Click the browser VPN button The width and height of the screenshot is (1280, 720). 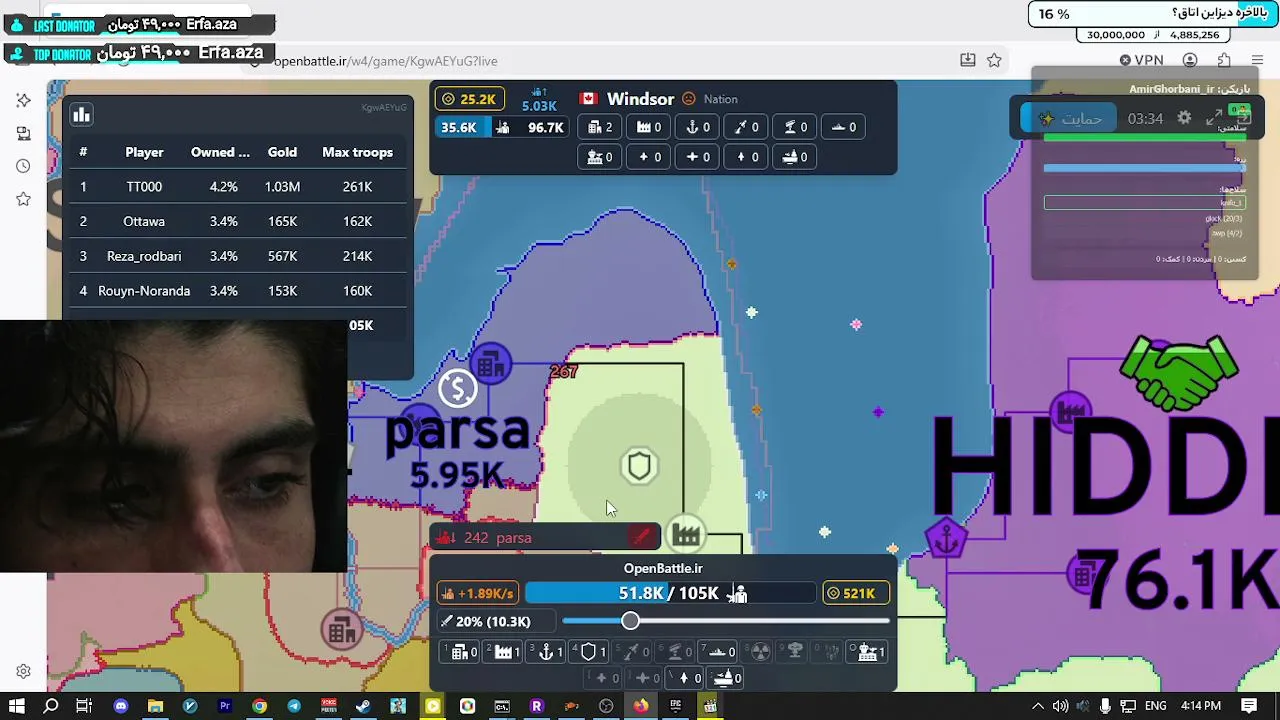tap(1141, 61)
